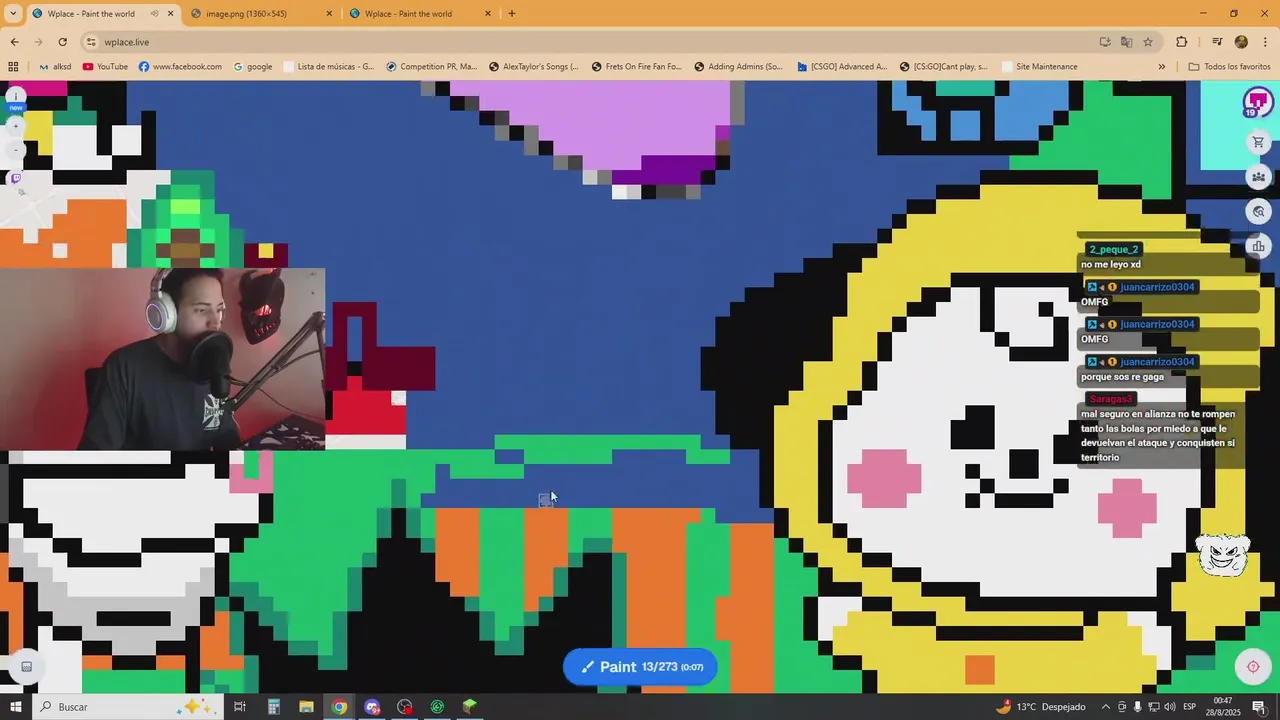Bookmark this page with the star
This screenshot has height=720, width=1280.
coord(1148,42)
